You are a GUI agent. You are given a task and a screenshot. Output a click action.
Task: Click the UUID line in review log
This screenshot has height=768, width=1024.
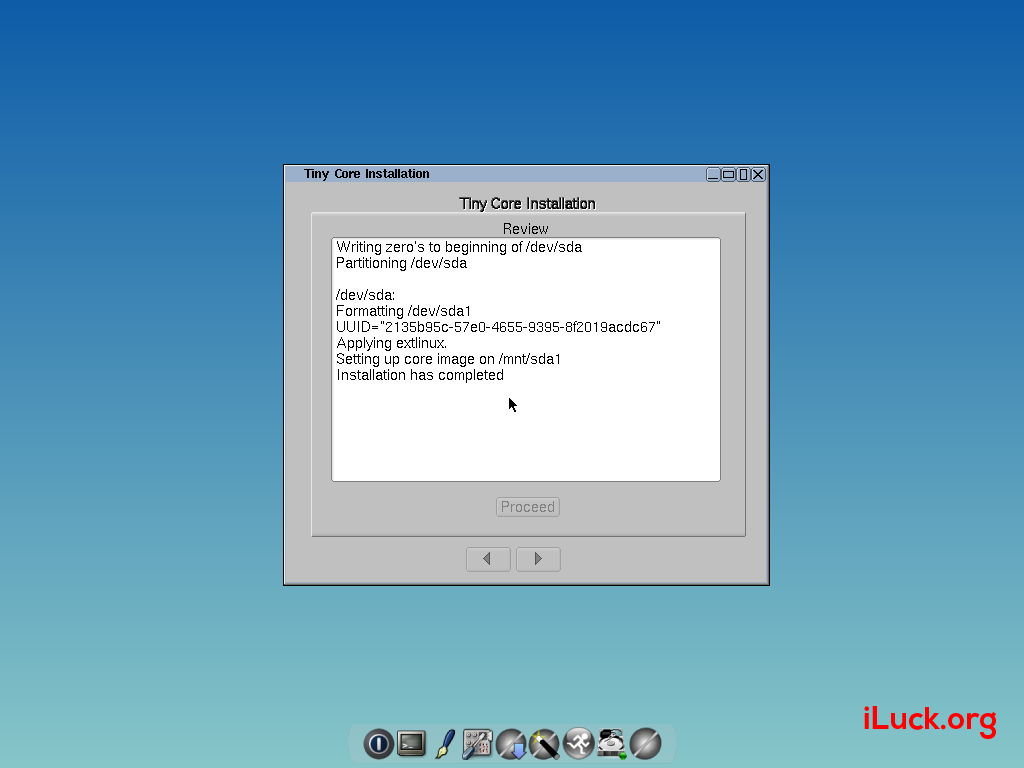[x=498, y=327]
